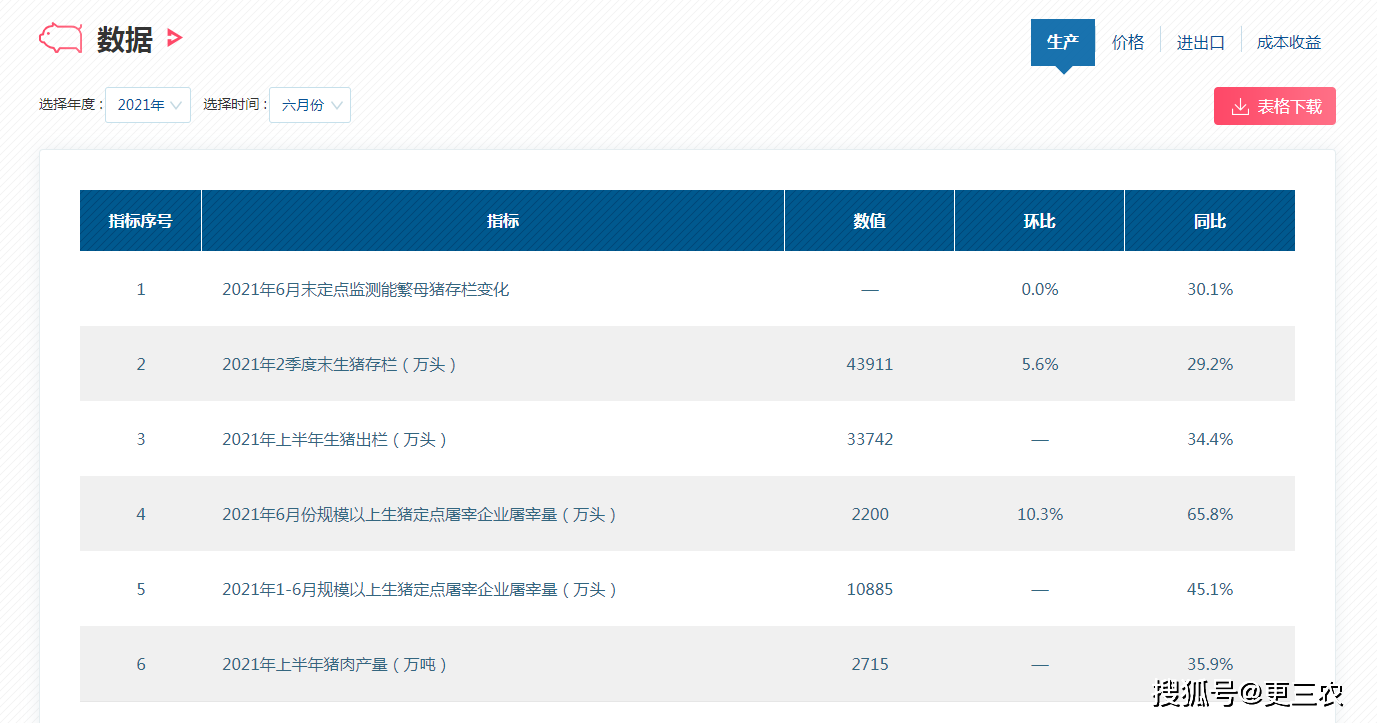Click the value 33742
Image resolution: width=1377 pixels, height=723 pixels.
[870, 439]
